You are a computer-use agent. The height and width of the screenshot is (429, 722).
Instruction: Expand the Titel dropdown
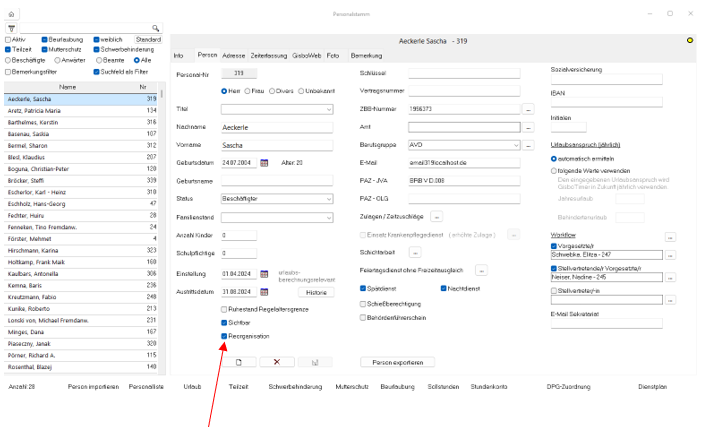click(x=329, y=108)
